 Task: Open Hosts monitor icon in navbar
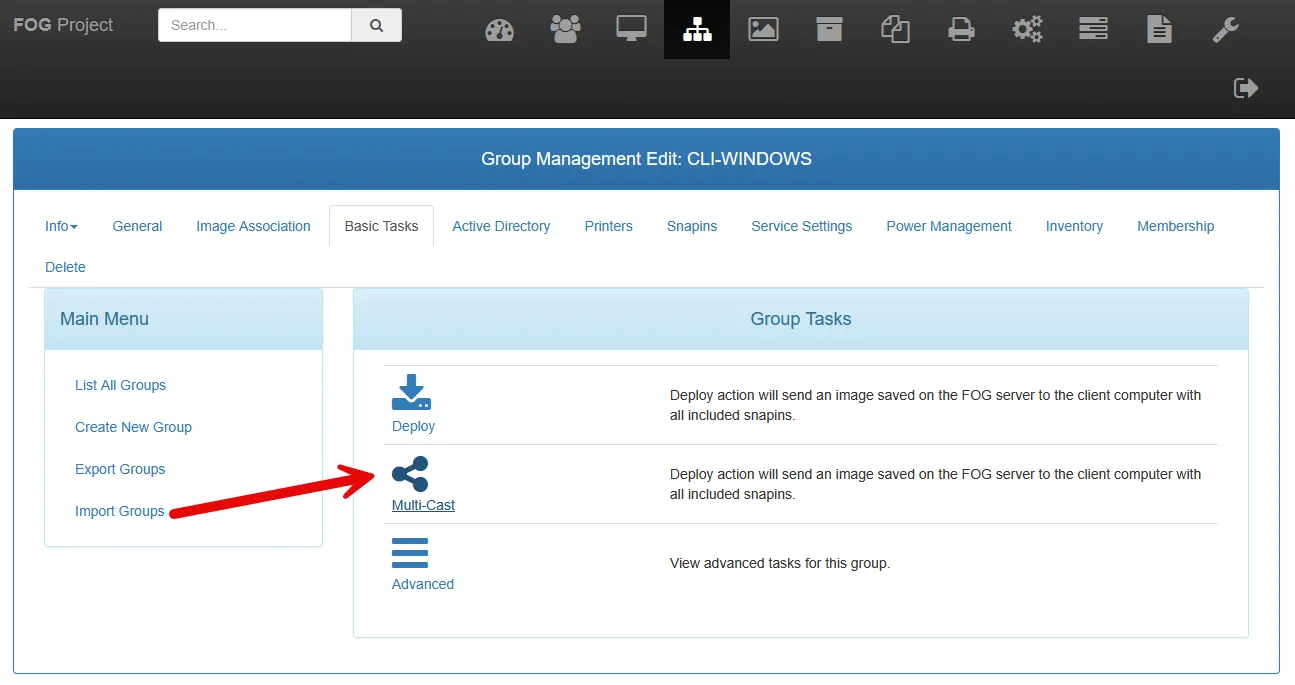[631, 30]
